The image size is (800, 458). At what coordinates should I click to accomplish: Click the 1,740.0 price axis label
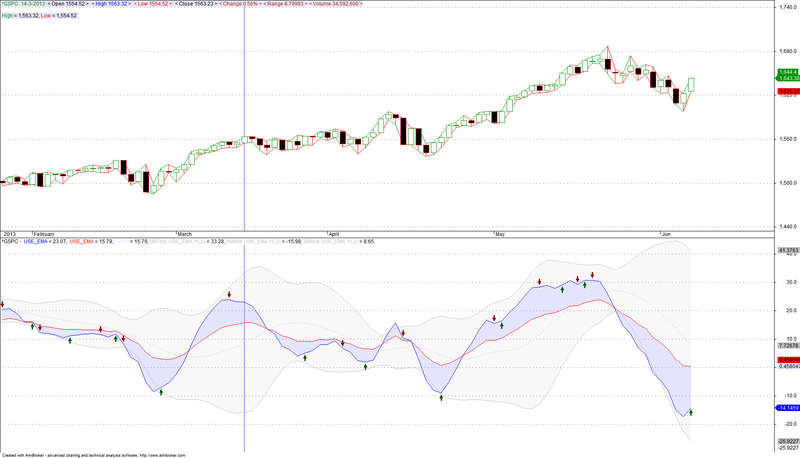[x=788, y=7]
